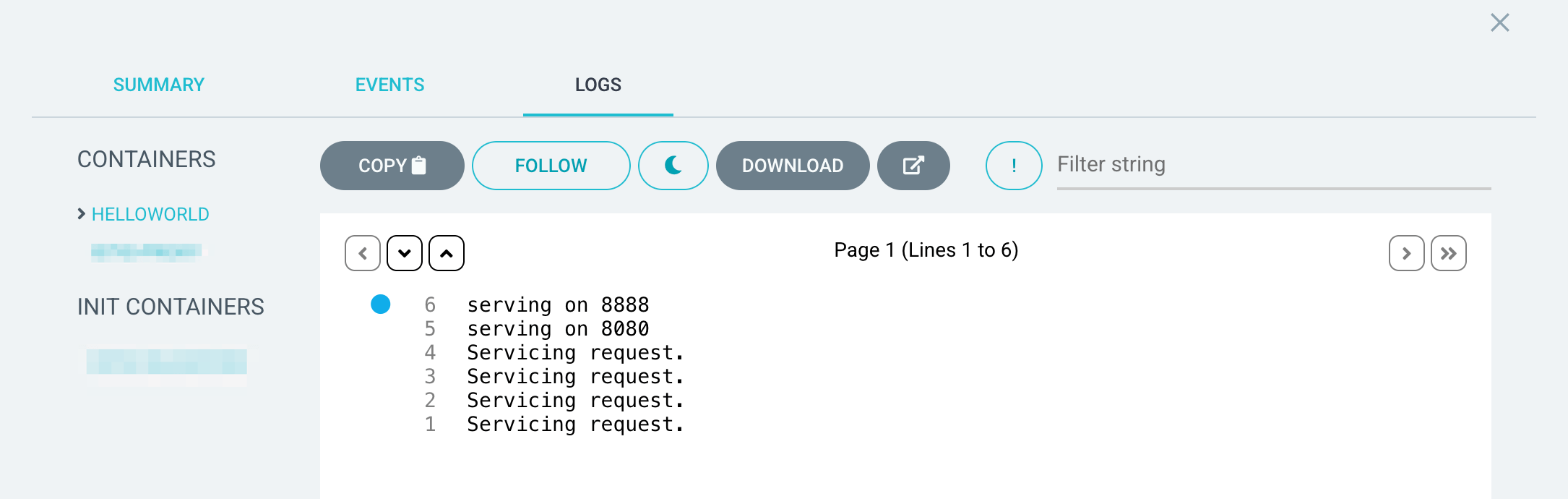The height and width of the screenshot is (499, 1568).
Task: Enable log following with the FOLLOW button
Action: 551,165
